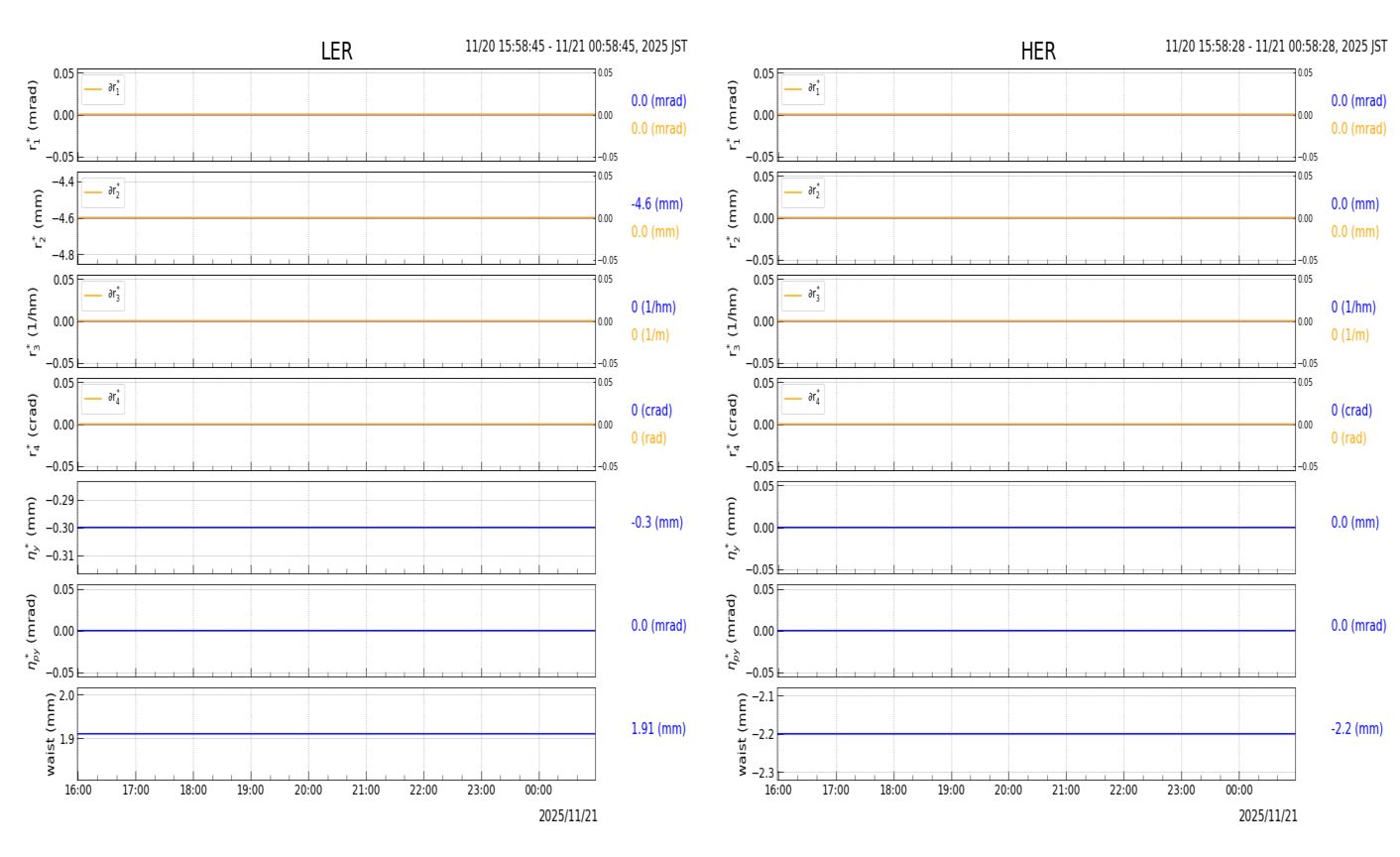Click the LER orange 0 (1/m) value

pyautogui.click(x=650, y=335)
